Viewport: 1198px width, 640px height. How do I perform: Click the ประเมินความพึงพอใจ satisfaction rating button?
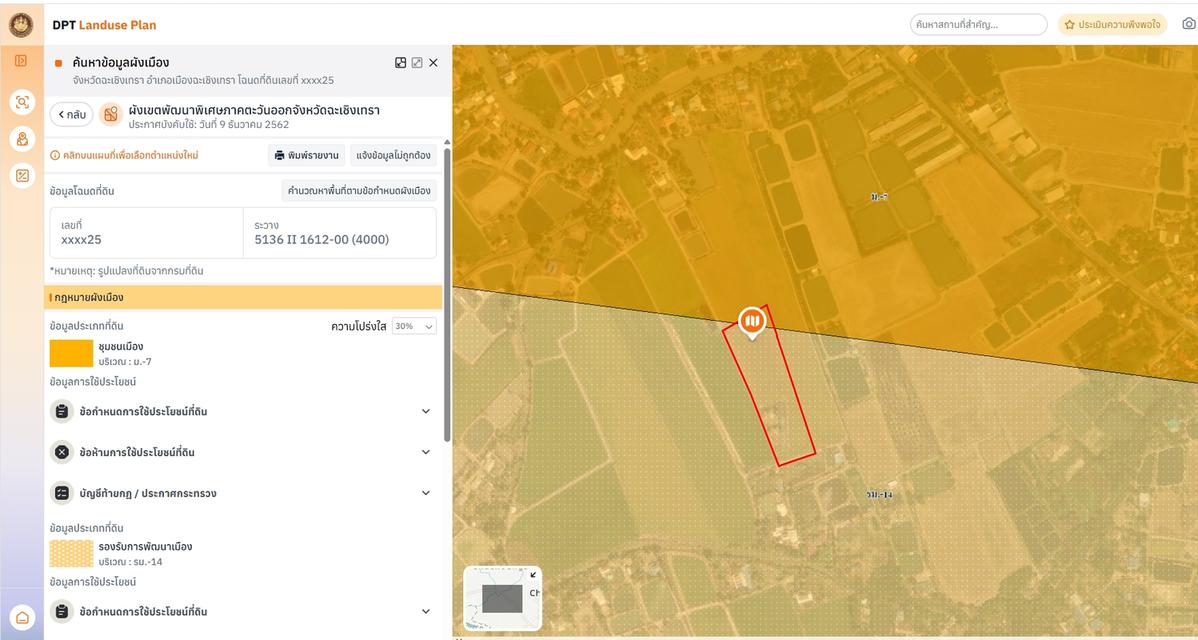[x=1112, y=24]
